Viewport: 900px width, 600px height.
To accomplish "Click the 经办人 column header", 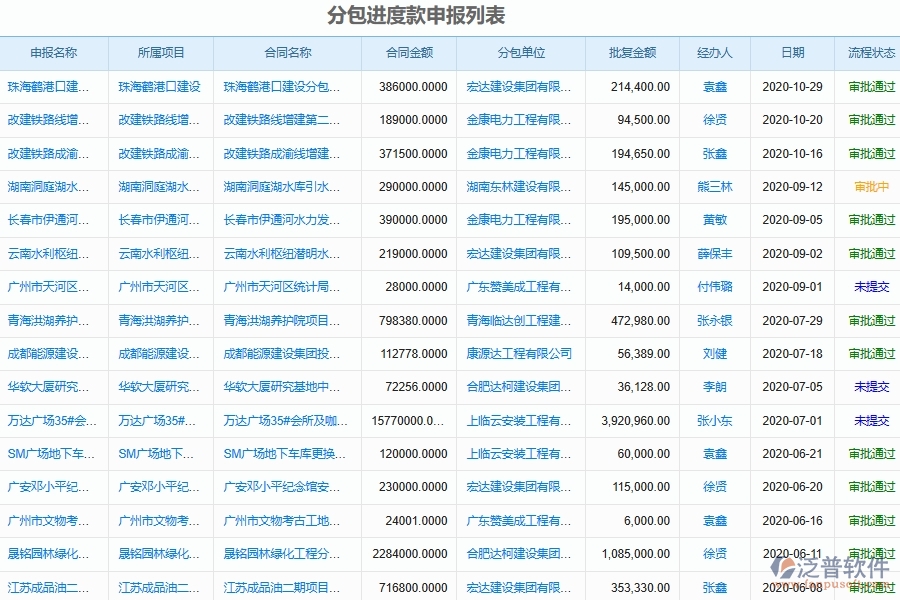I will click(x=712, y=53).
